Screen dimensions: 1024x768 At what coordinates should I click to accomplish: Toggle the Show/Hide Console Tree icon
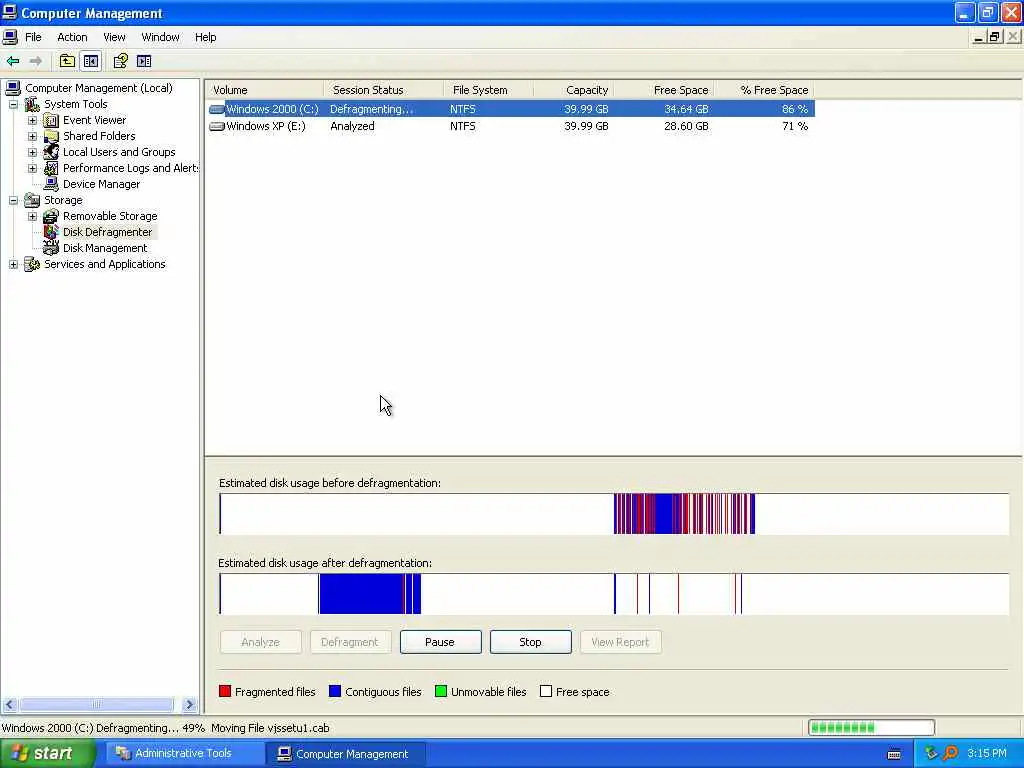[x=91, y=61]
